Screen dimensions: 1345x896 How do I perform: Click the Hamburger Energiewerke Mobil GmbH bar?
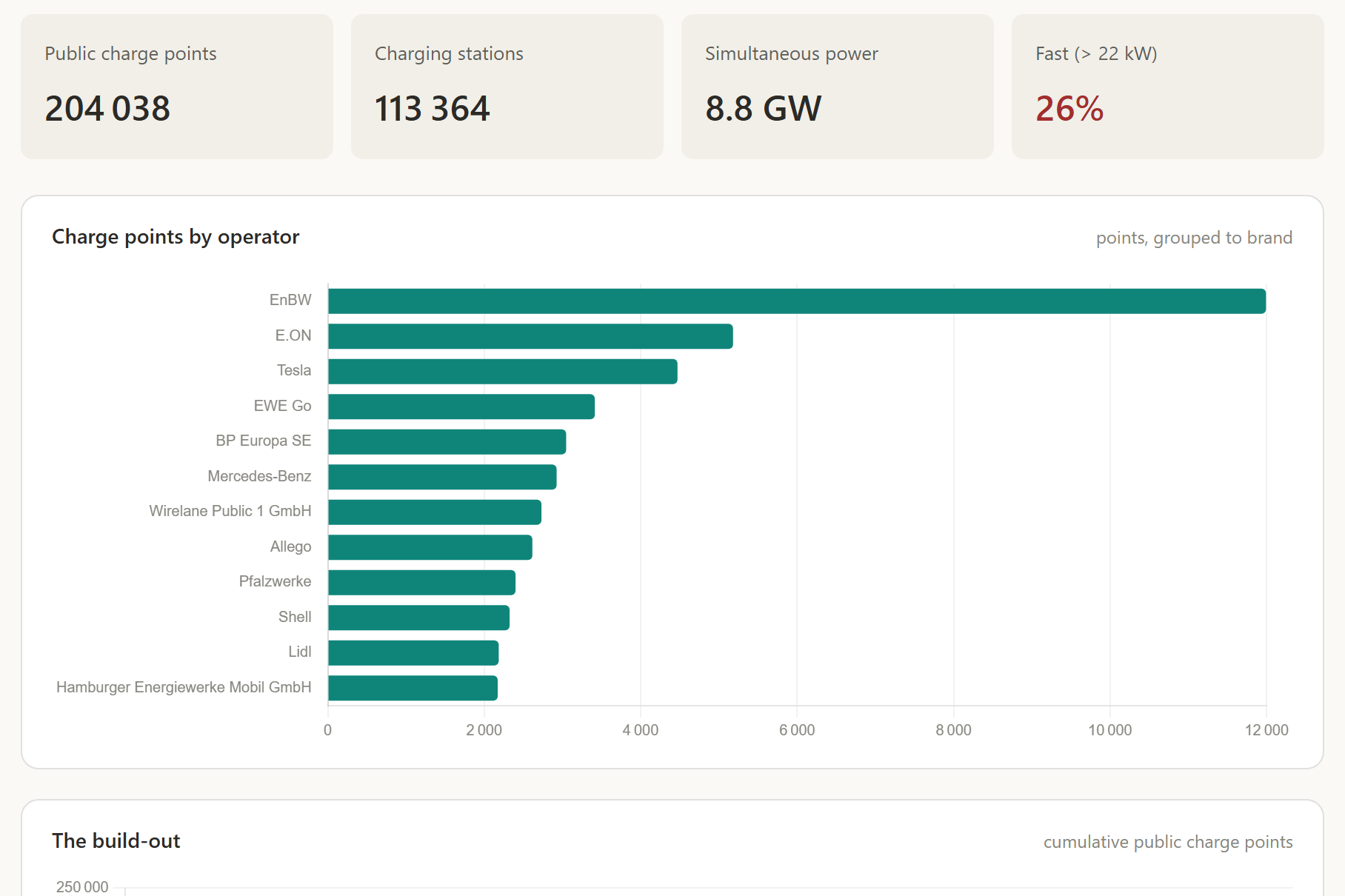click(x=413, y=688)
